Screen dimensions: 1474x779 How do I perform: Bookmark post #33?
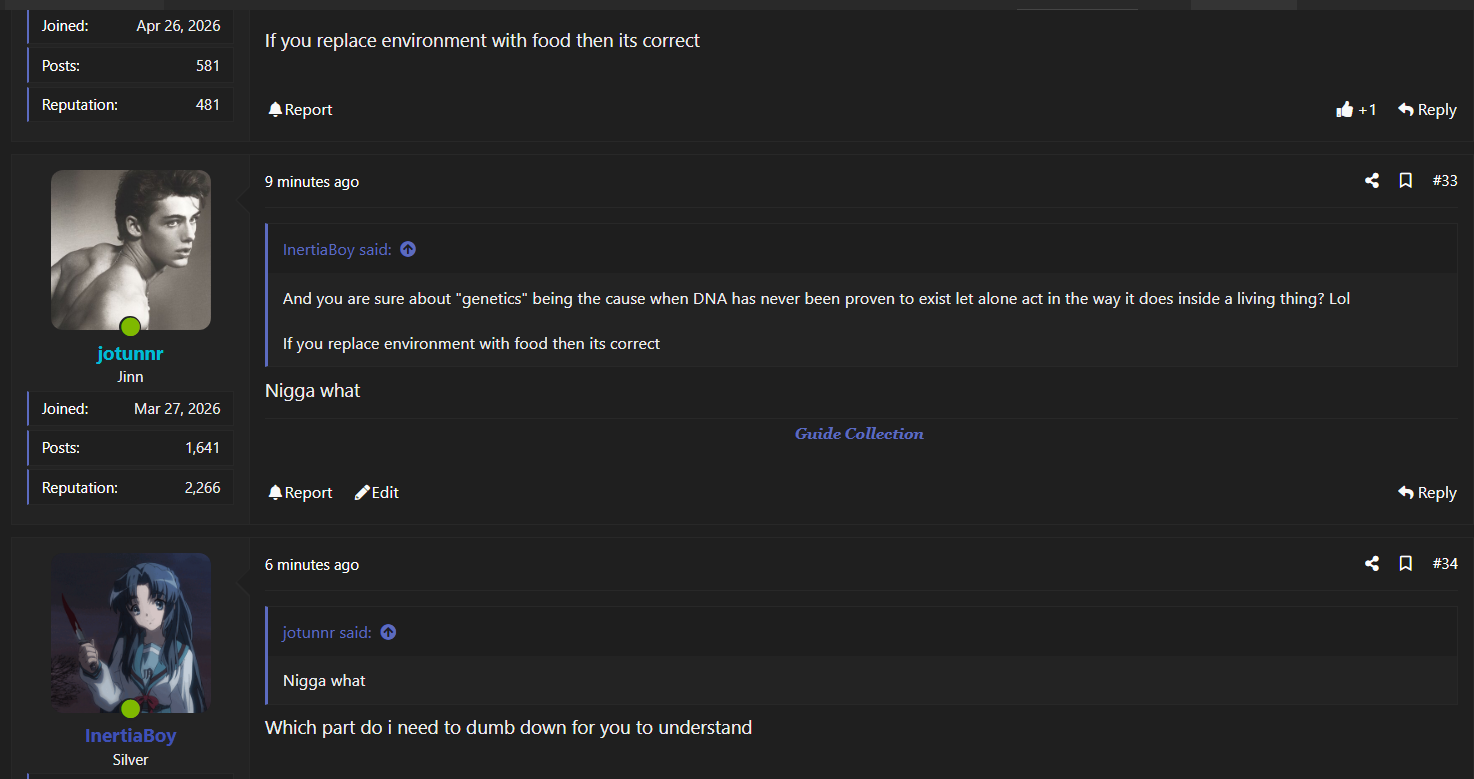pyautogui.click(x=1405, y=181)
